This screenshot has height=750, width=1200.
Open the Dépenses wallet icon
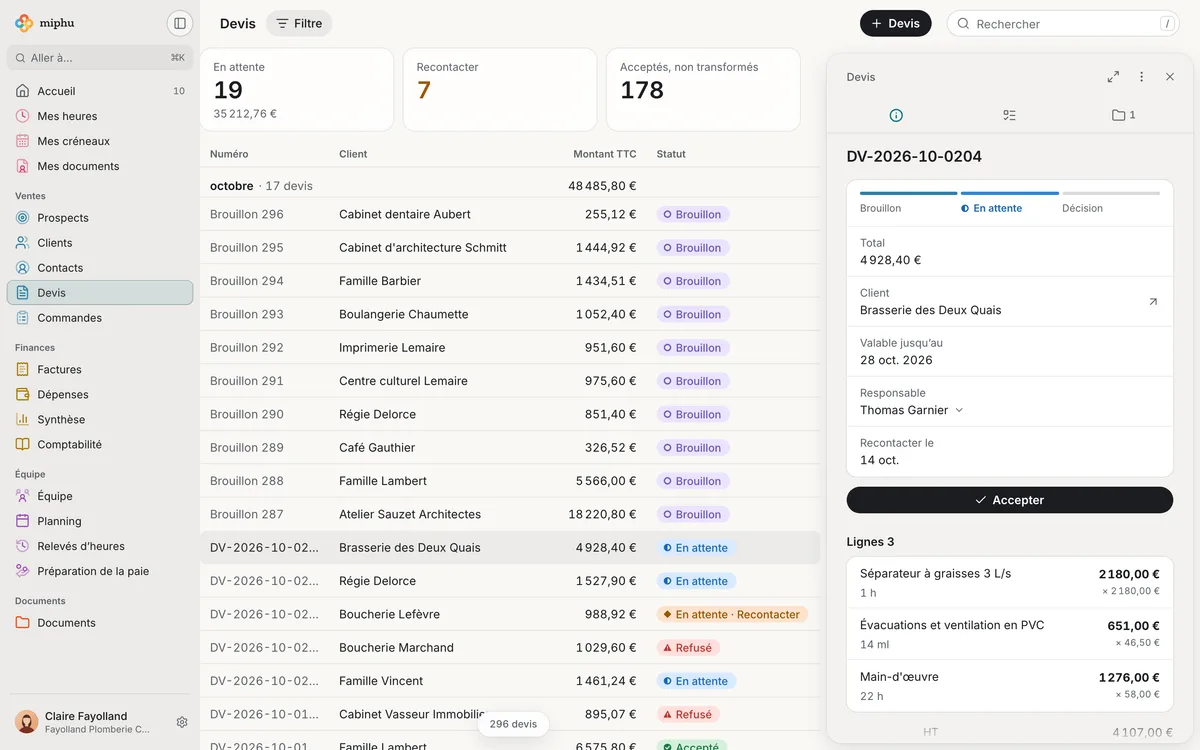(23, 394)
